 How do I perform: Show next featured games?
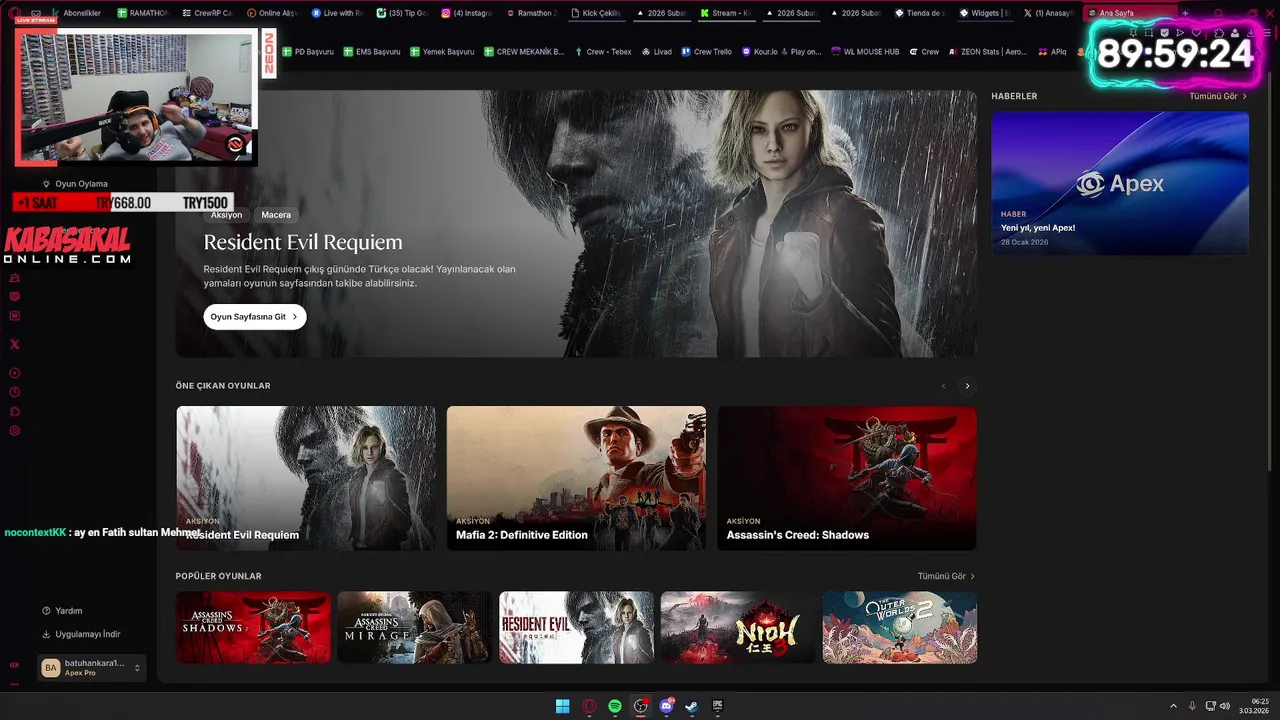967,386
